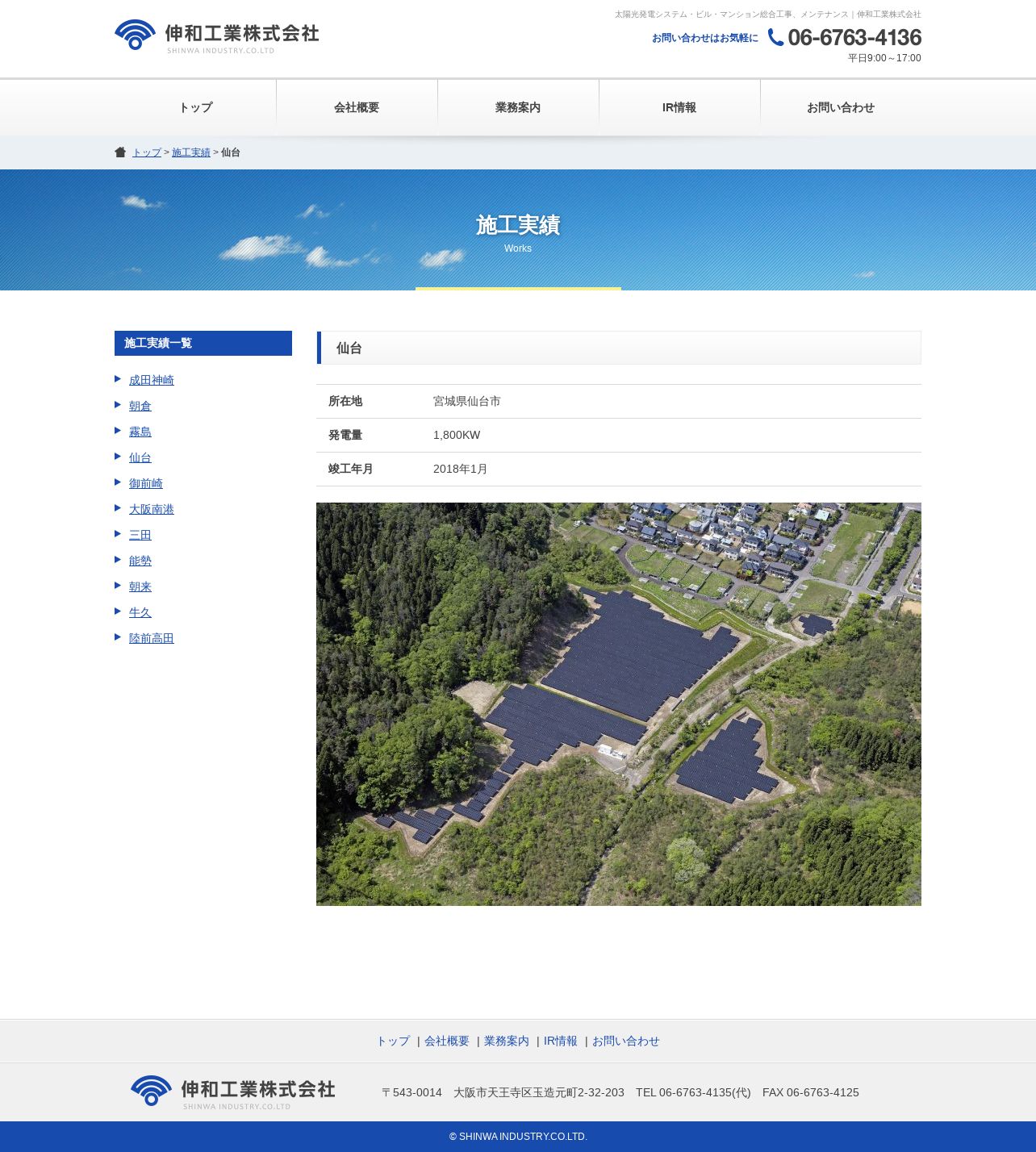This screenshot has height=1152, width=1036.
Task: Open the 成田神崎 works link
Action: [152, 380]
